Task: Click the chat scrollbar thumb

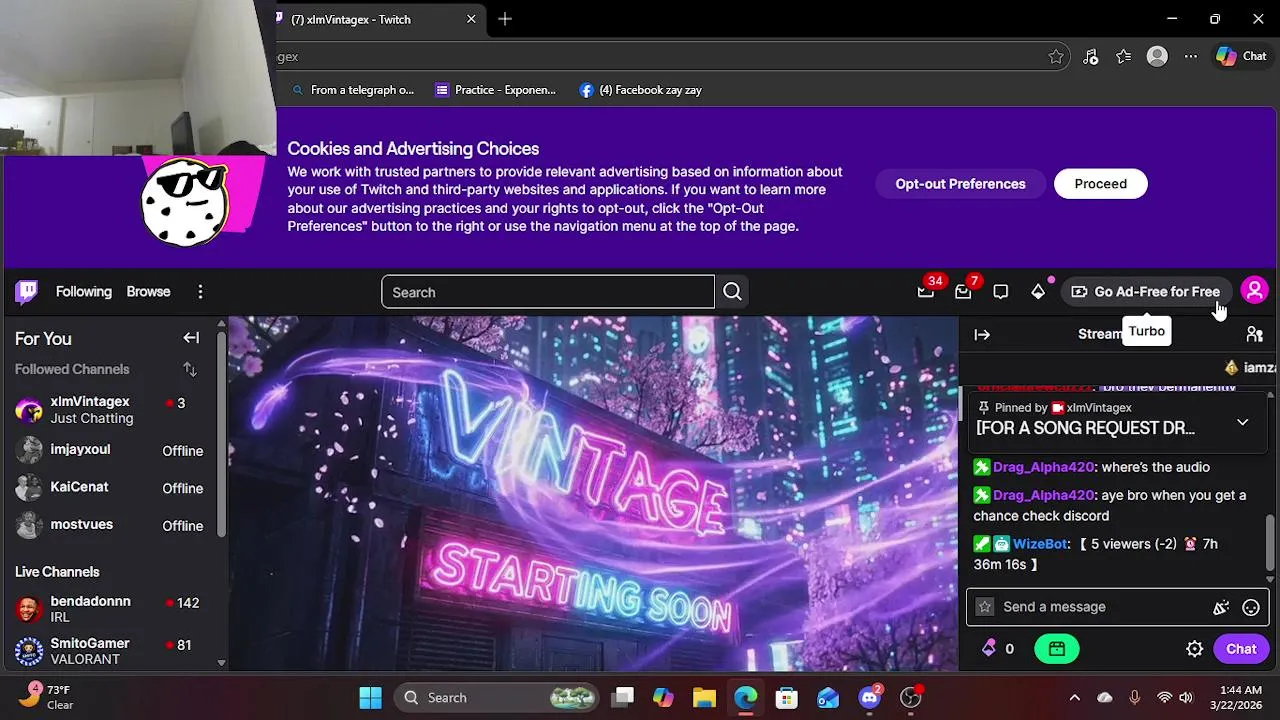Action: click(1271, 540)
